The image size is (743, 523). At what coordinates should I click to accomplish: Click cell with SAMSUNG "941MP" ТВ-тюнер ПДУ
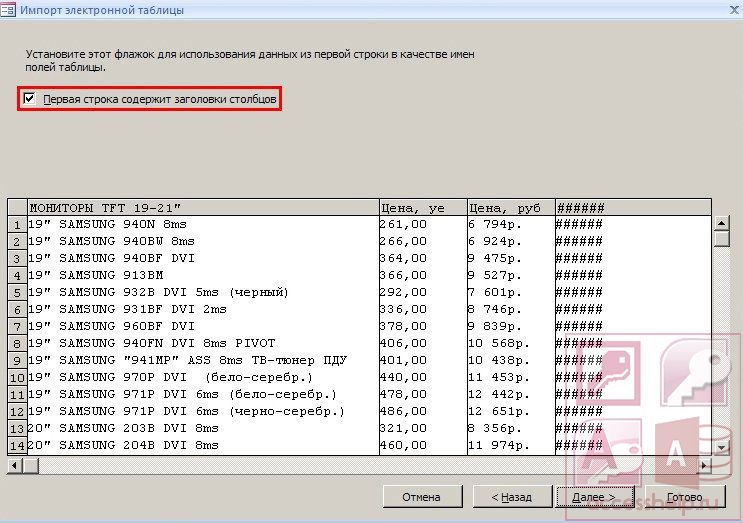tap(203, 361)
